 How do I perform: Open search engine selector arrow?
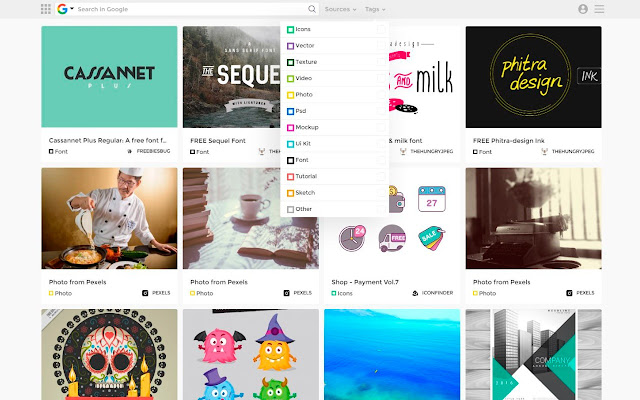tap(72, 9)
